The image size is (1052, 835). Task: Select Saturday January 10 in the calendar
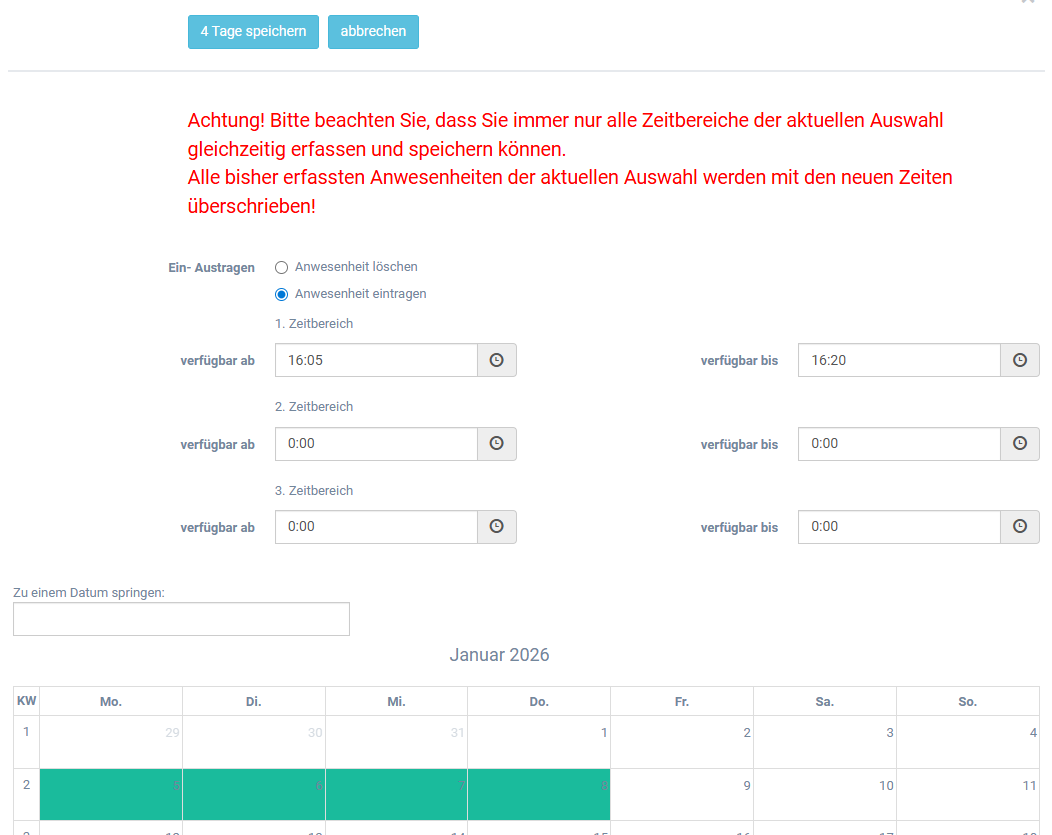[x=825, y=795]
